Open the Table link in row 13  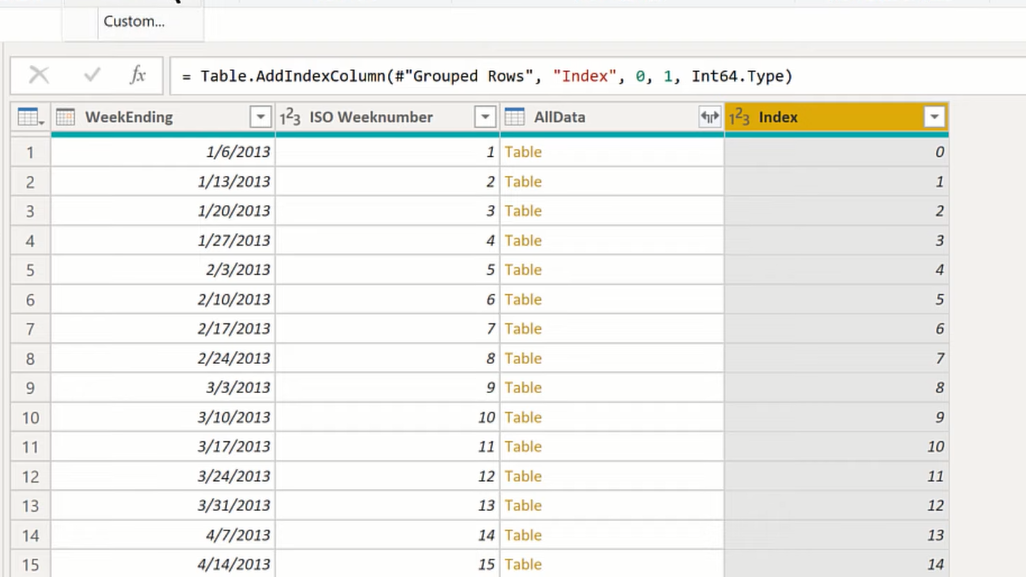[523, 505]
